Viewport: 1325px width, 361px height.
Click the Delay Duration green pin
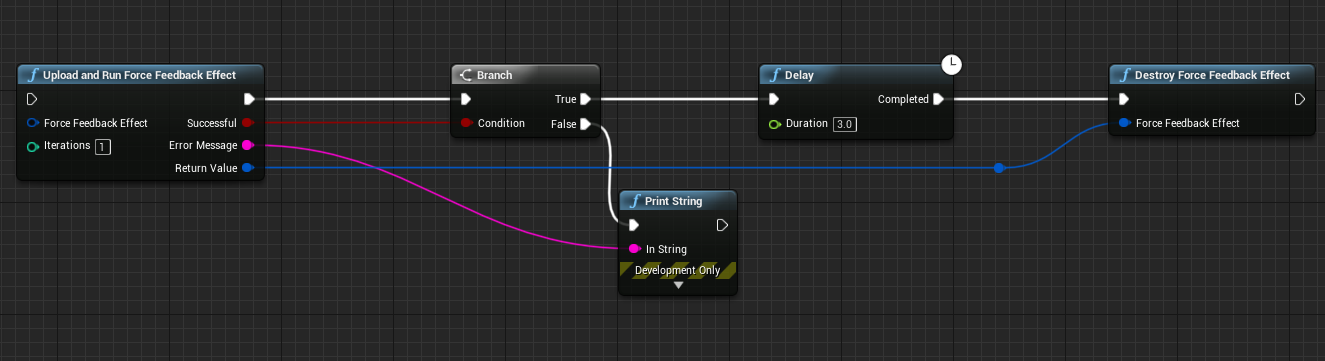[774, 124]
